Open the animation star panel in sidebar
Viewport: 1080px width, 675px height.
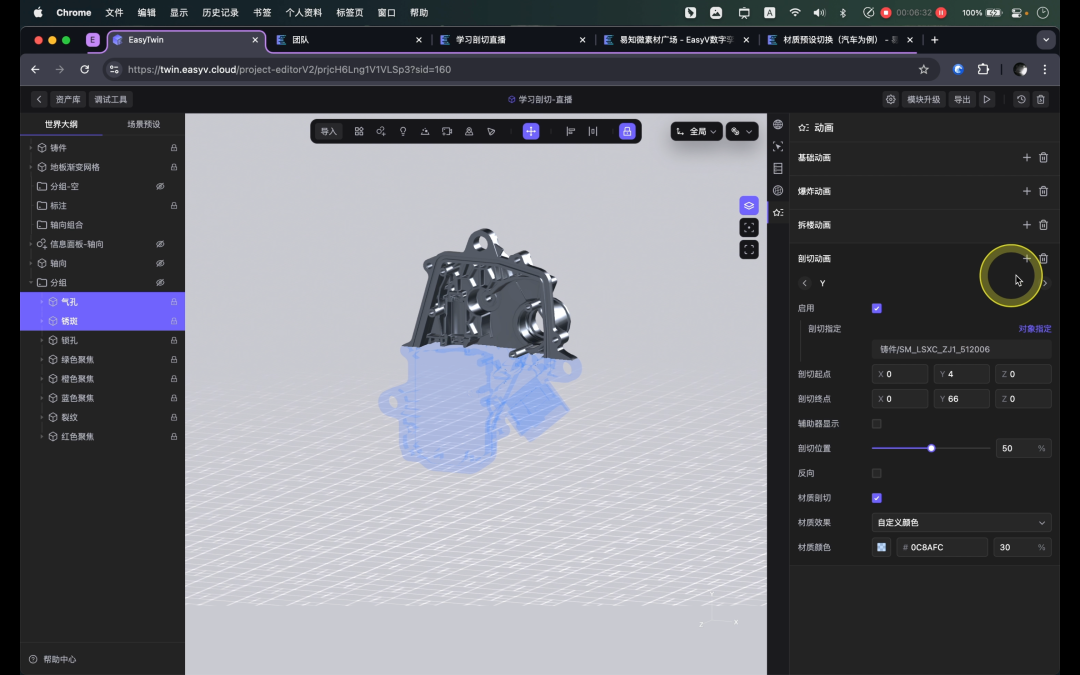[x=778, y=212]
